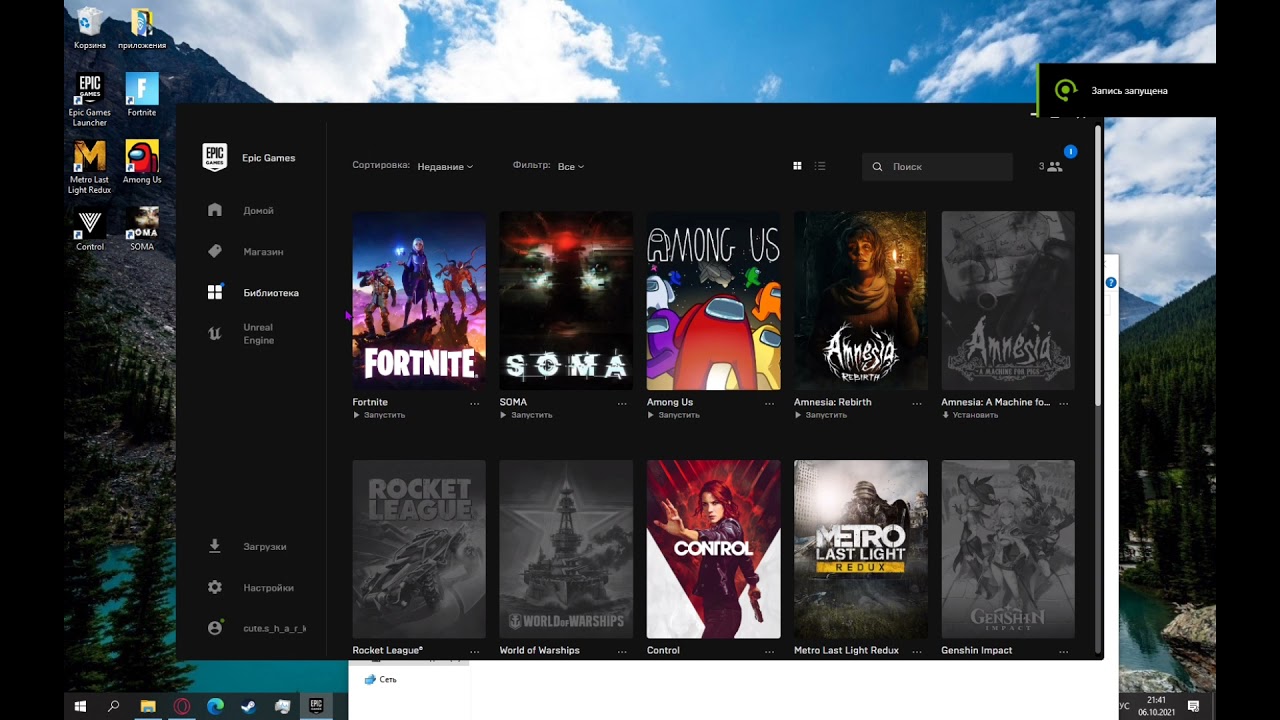Open the Windows Start menu
This screenshot has width=1280, height=720.
coord(81,706)
